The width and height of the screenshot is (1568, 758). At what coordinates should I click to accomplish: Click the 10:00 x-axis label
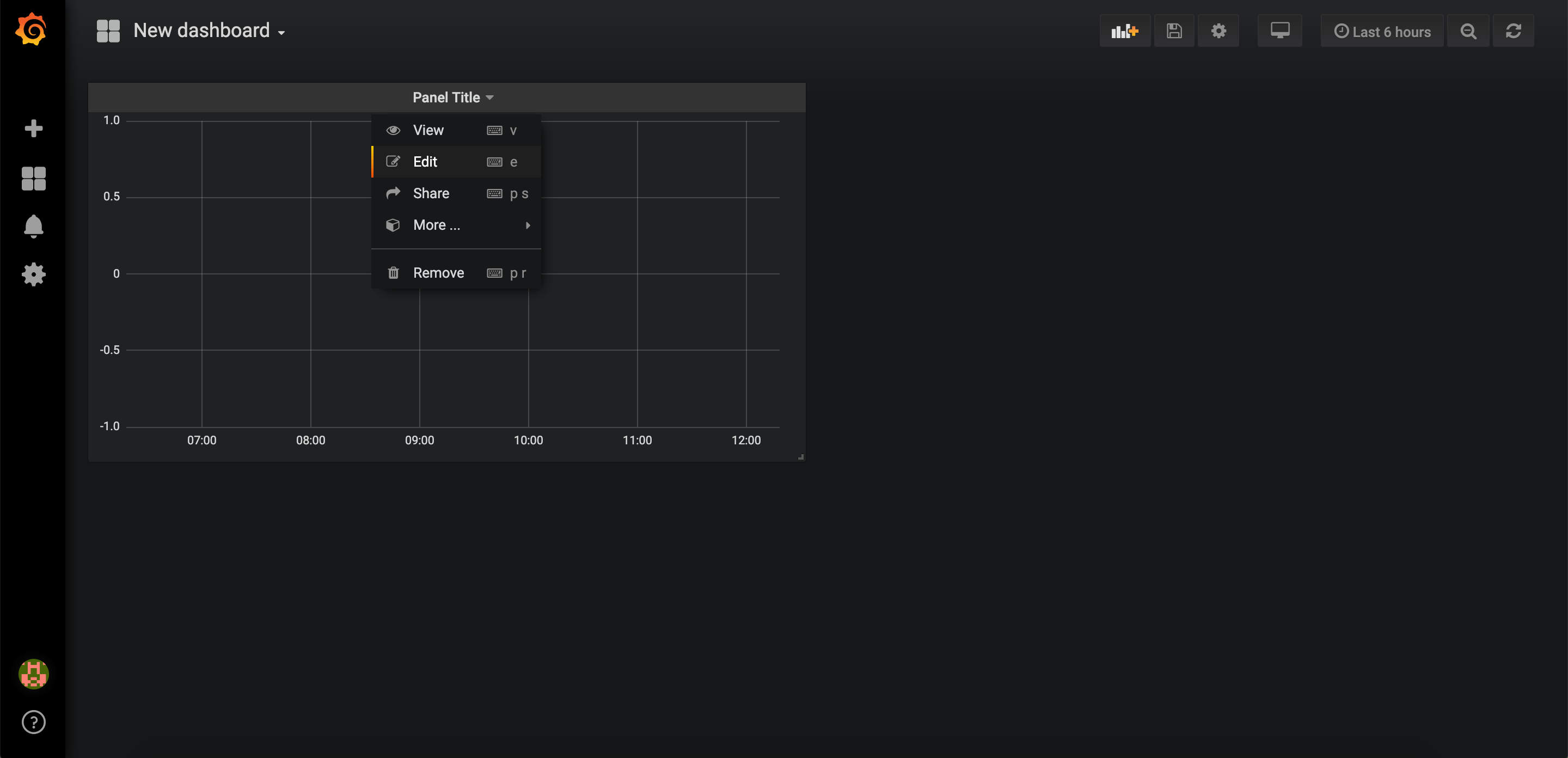[x=528, y=440]
